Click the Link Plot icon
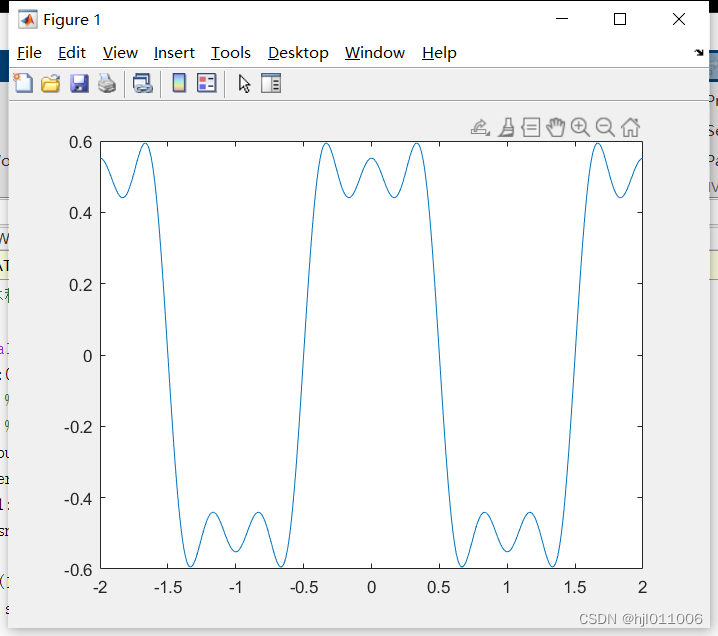Image resolution: width=718 pixels, height=636 pixels. [143, 84]
